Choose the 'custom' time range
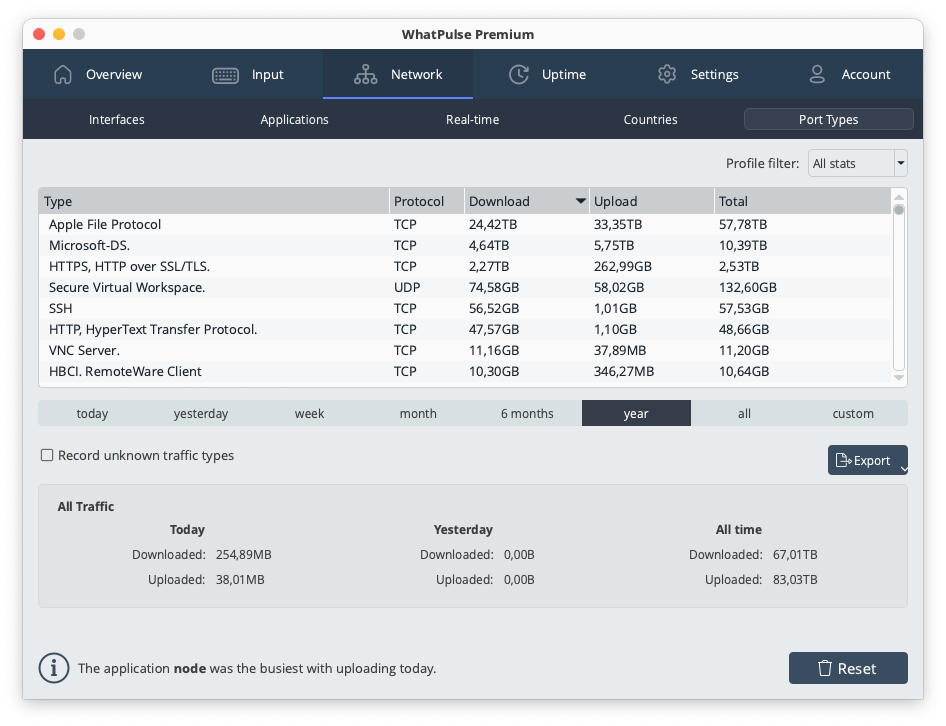946x726 pixels. click(x=853, y=414)
